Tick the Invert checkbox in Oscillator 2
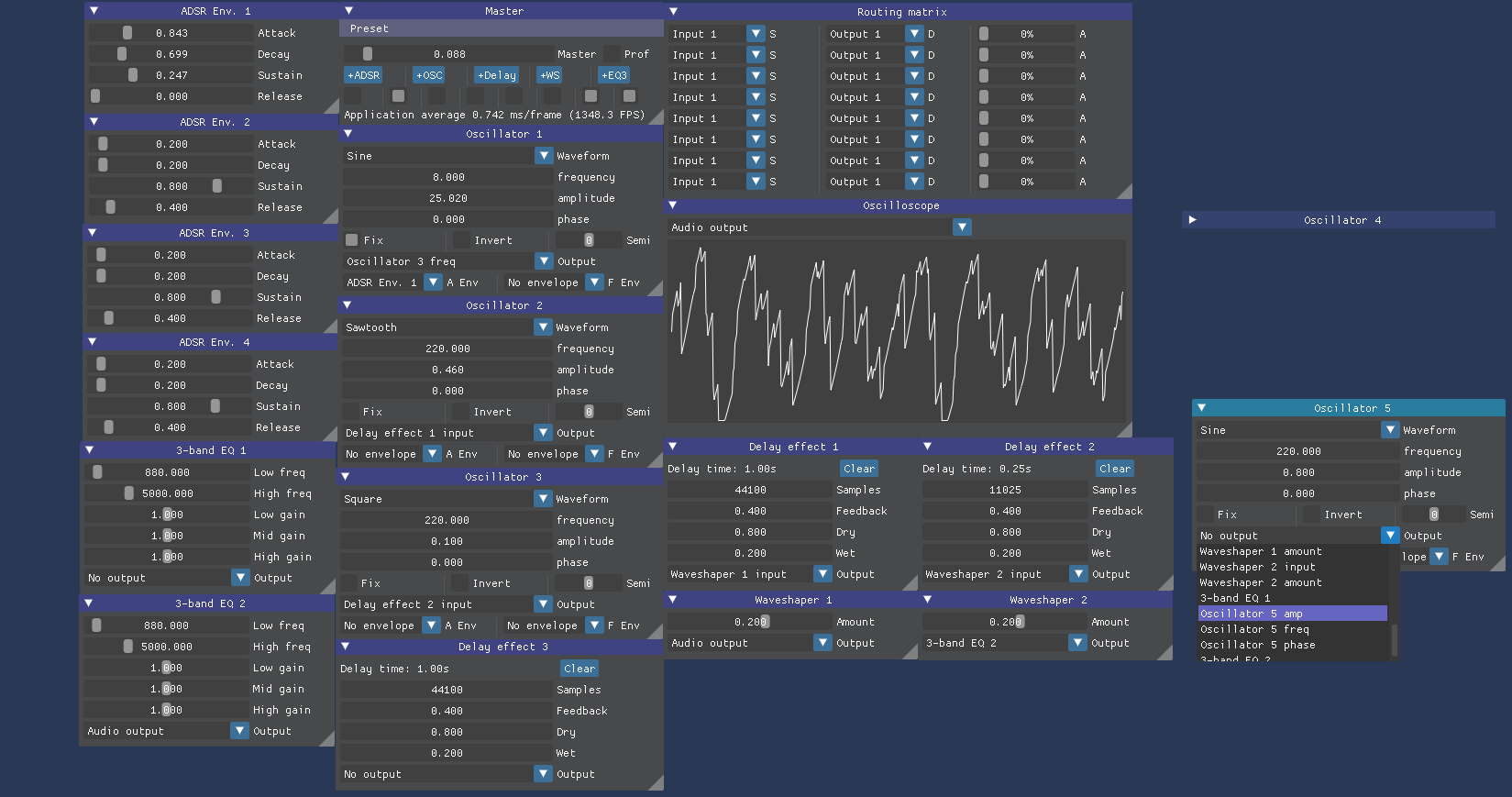 (x=461, y=412)
